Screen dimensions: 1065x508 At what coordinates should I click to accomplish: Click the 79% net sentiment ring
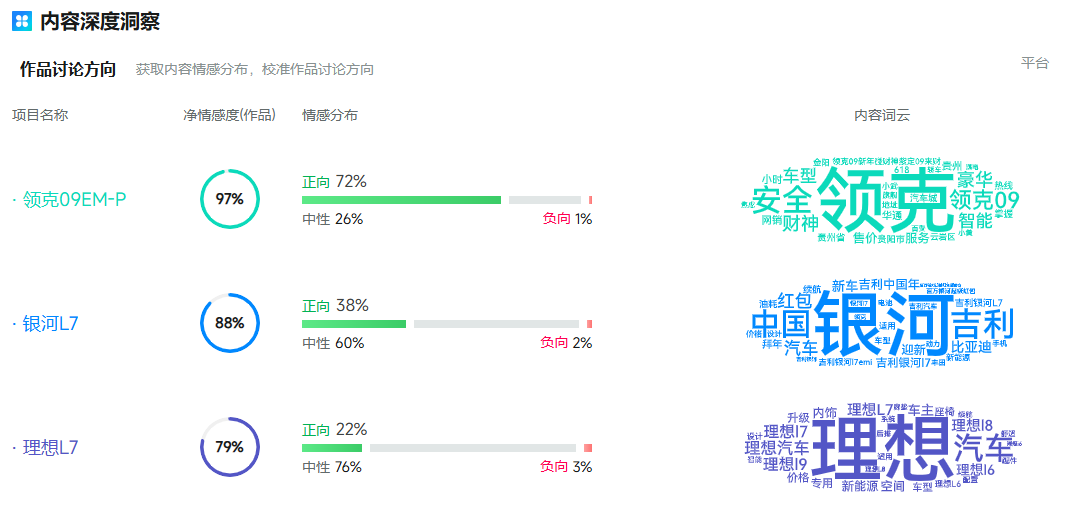(x=230, y=447)
